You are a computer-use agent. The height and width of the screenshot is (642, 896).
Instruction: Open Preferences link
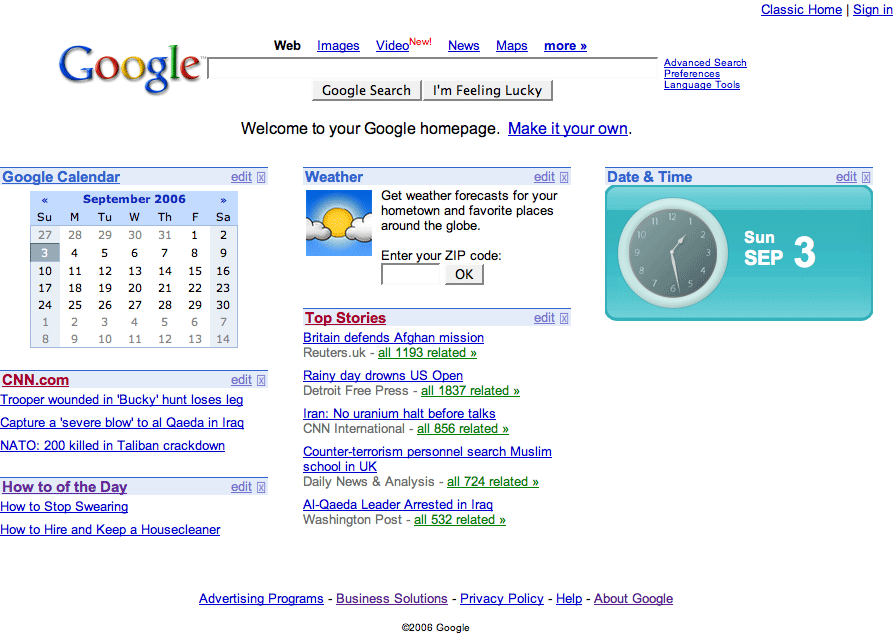(x=692, y=74)
